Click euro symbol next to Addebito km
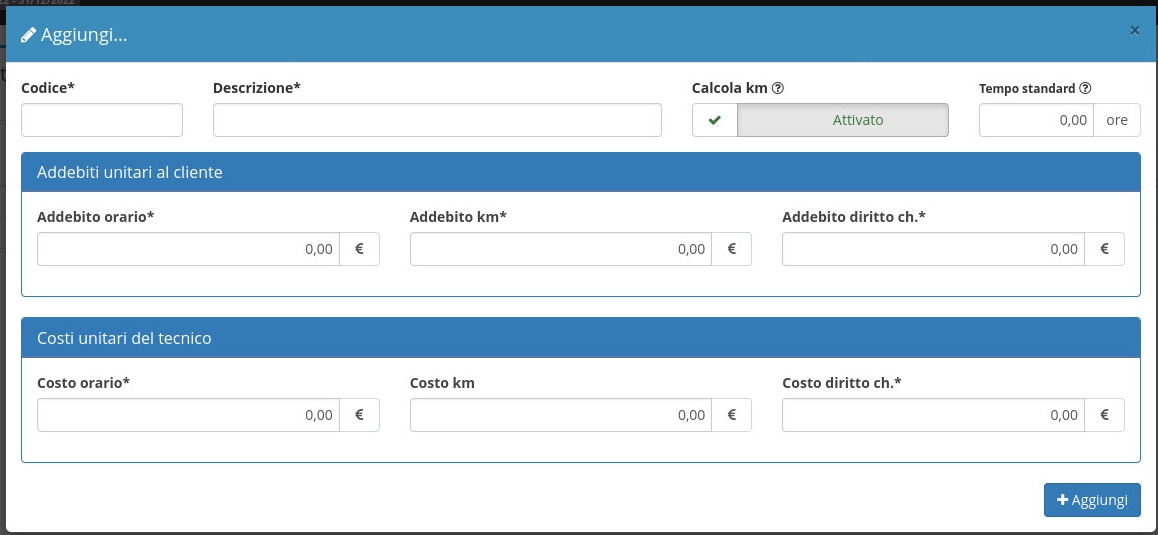Screen dimensions: 1158x535 click(x=731, y=249)
